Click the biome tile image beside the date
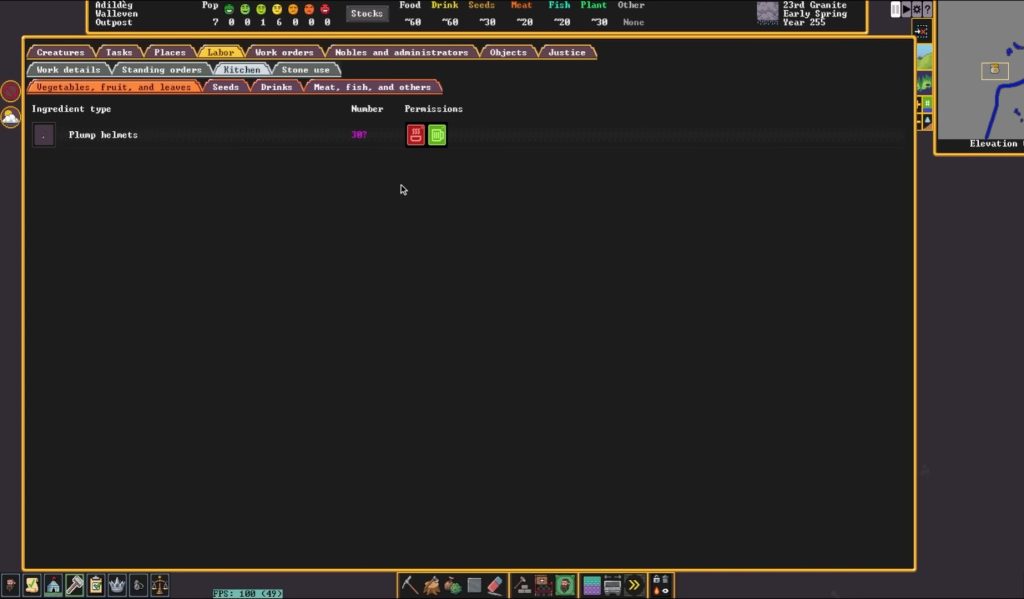Image resolution: width=1024 pixels, height=599 pixels. (767, 13)
